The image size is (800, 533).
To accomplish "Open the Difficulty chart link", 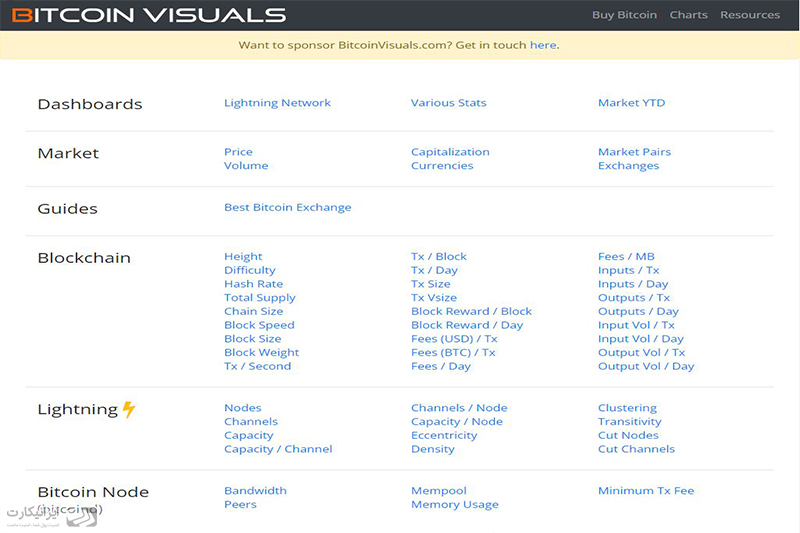I will 249,270.
